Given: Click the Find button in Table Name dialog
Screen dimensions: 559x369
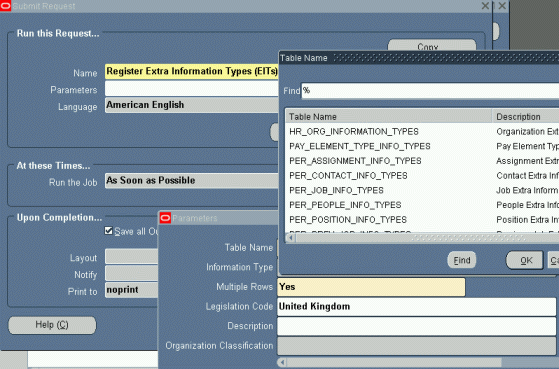Looking at the screenshot, I should [x=462, y=260].
